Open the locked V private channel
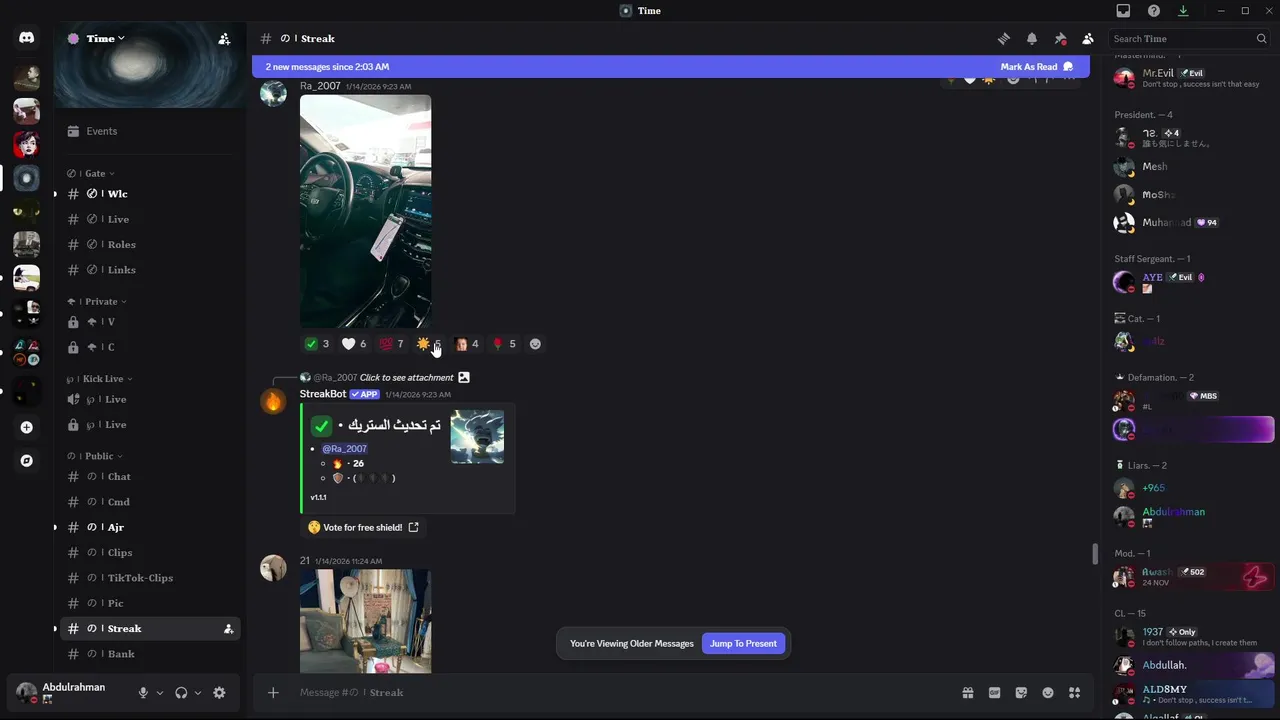Screen dimensions: 1280x720 150,322
